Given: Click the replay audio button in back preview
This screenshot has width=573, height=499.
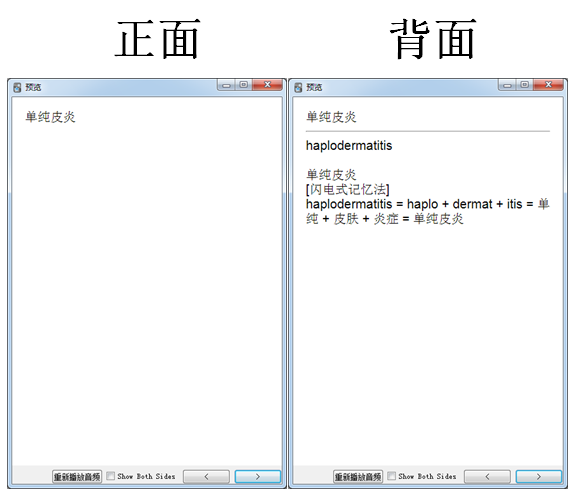Looking at the screenshot, I should click(x=358, y=477).
